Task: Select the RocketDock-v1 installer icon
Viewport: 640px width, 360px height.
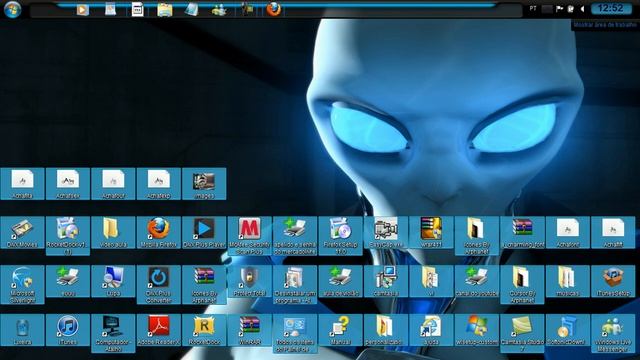Action: pos(68,236)
